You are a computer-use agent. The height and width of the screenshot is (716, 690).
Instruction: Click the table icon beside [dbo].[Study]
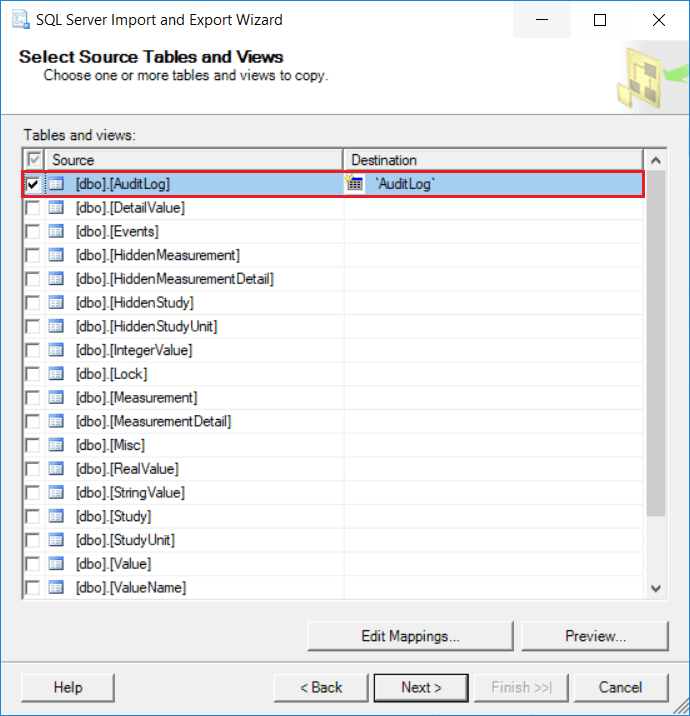pos(56,516)
